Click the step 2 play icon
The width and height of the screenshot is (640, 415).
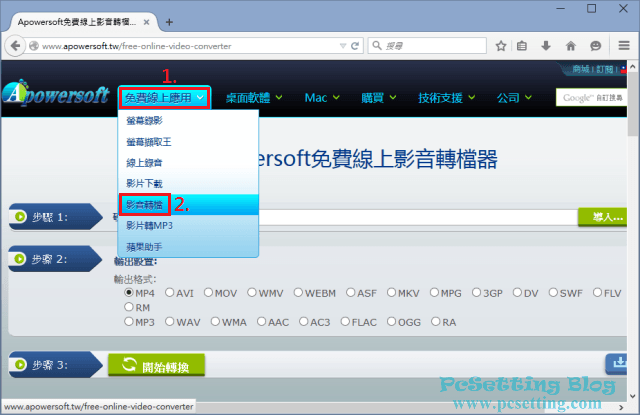pos(20,259)
